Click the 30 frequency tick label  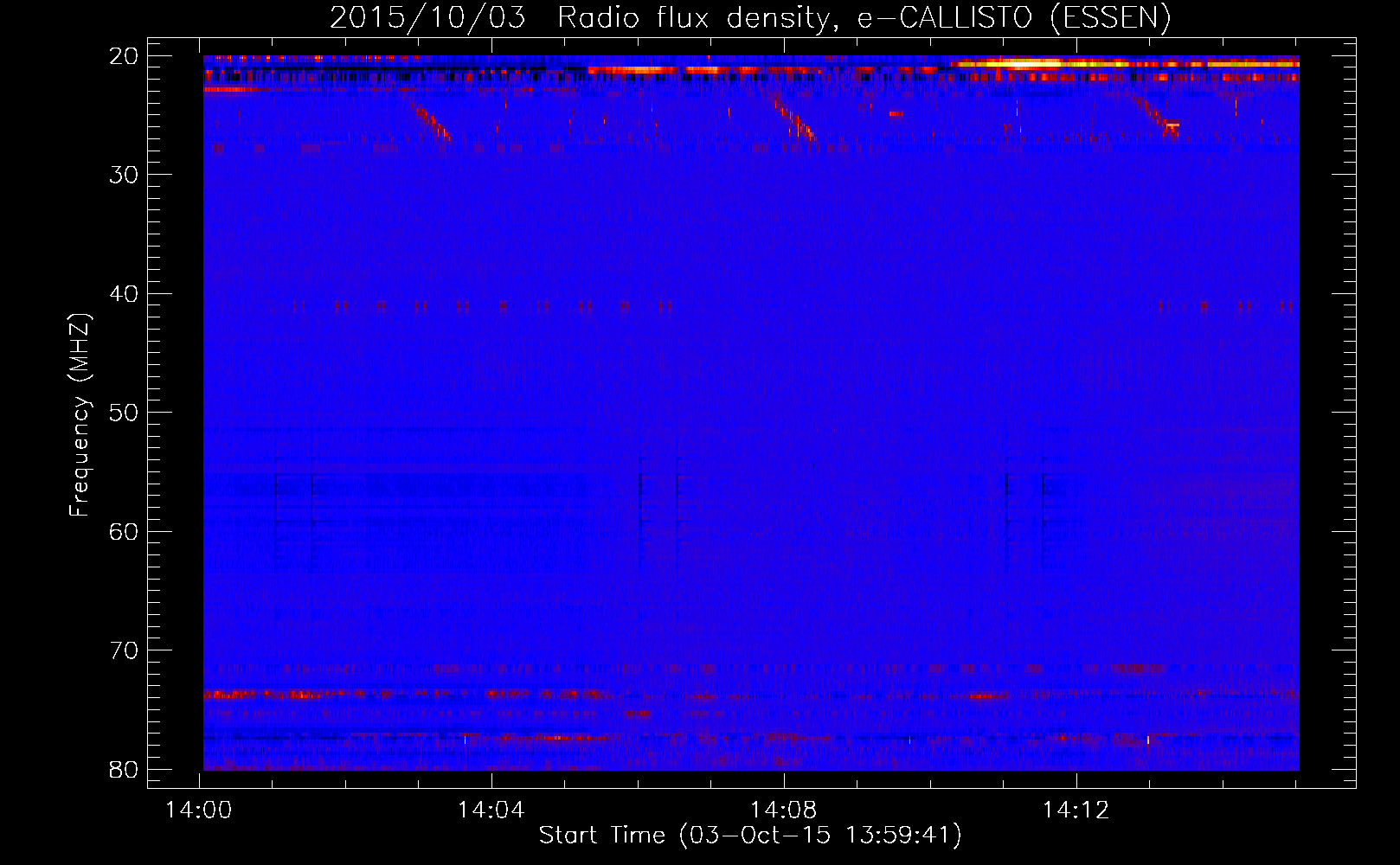point(124,174)
